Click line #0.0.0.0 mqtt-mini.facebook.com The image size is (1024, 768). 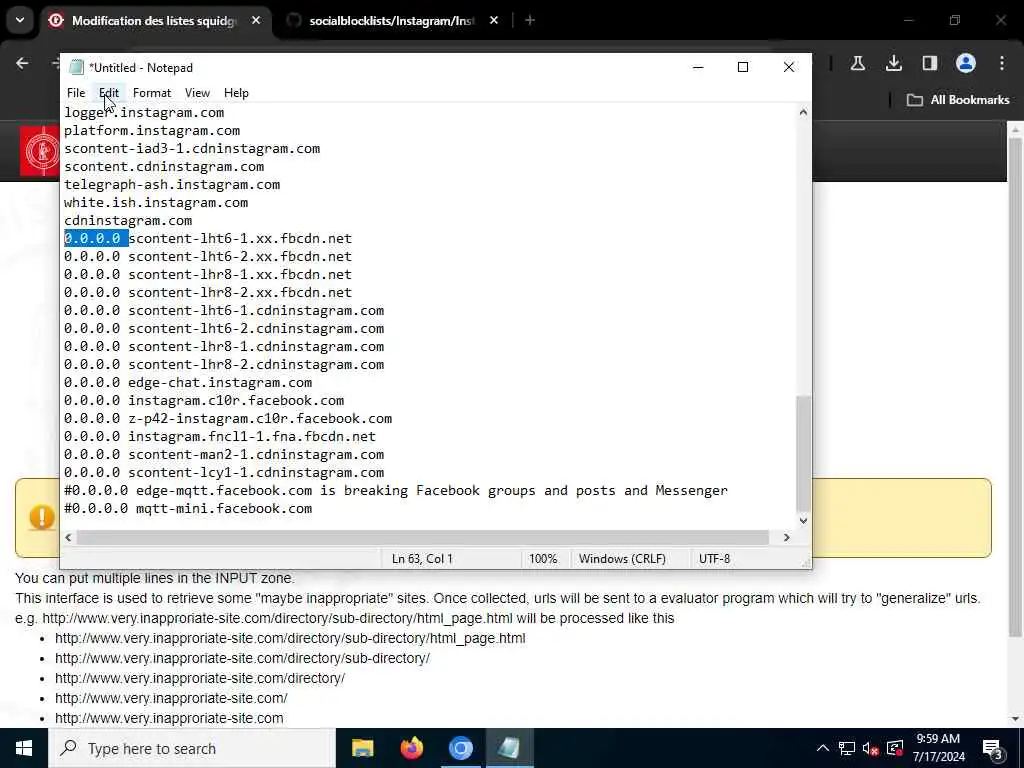188,509
